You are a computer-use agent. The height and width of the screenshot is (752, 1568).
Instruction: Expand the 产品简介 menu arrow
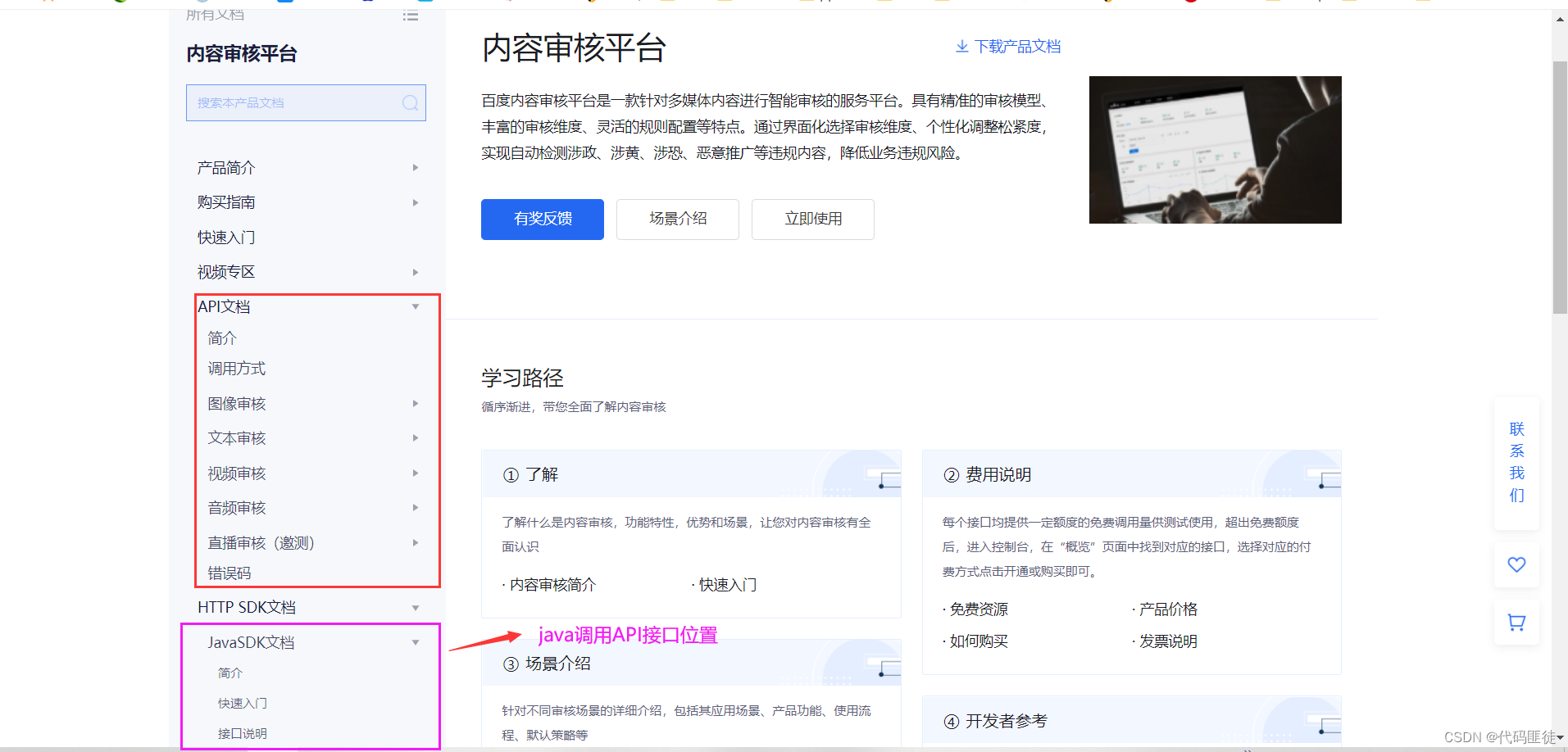coord(416,168)
